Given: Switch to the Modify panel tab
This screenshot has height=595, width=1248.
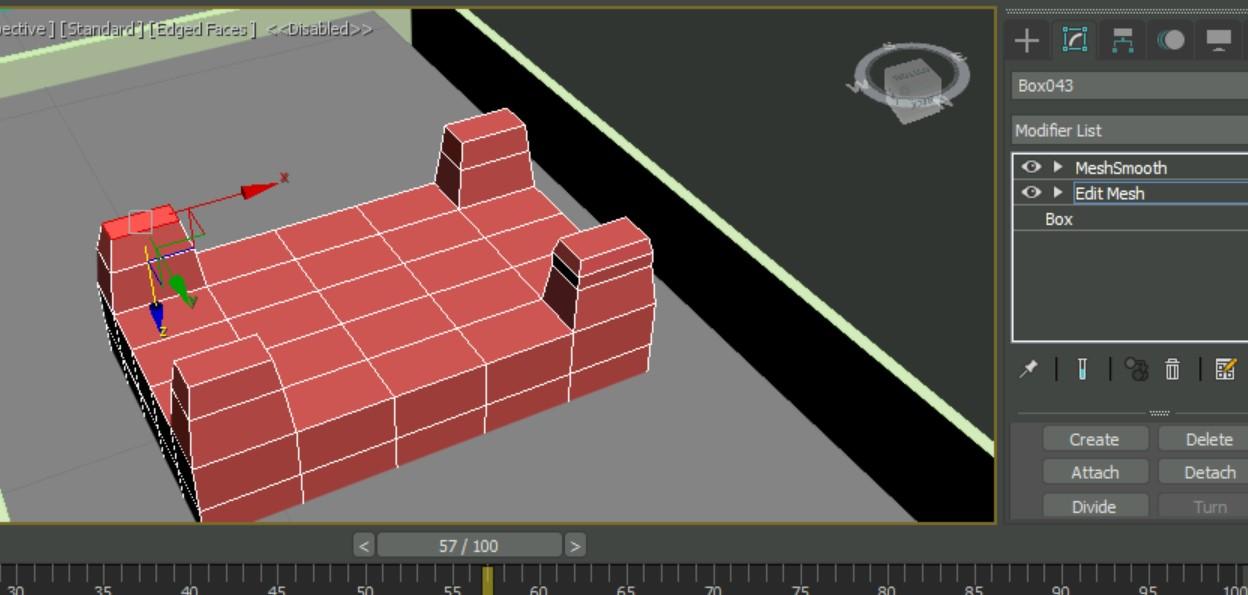Looking at the screenshot, I should (x=1075, y=40).
